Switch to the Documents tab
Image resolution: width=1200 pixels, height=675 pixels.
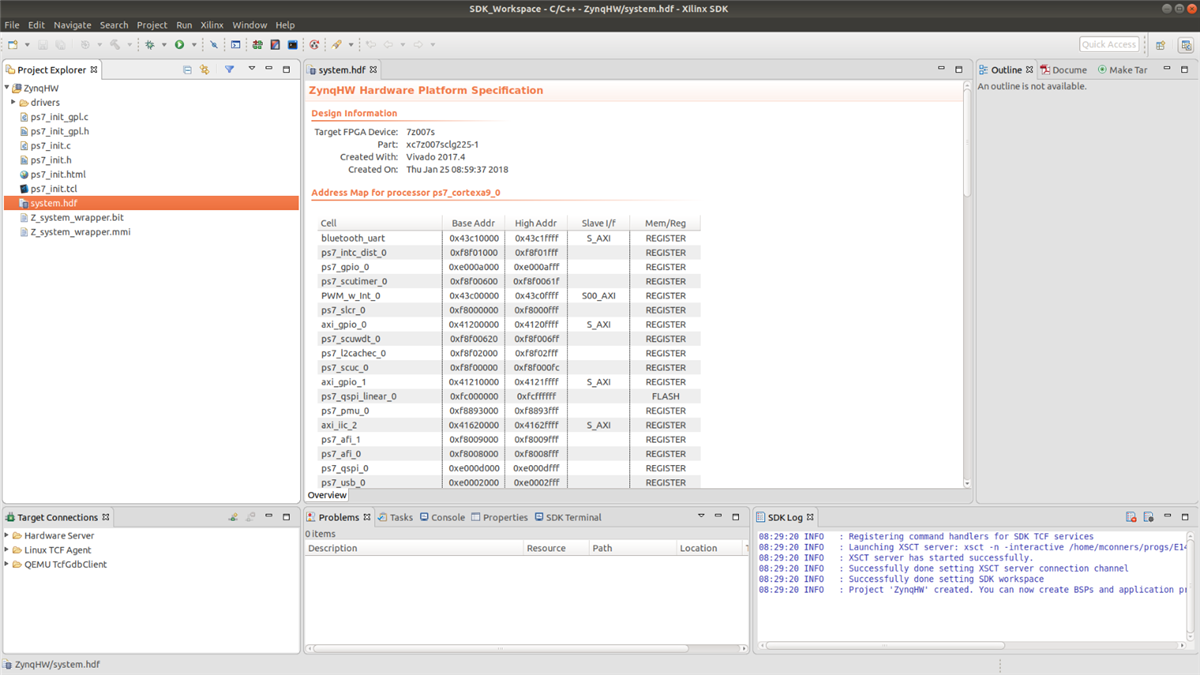[x=1063, y=70]
